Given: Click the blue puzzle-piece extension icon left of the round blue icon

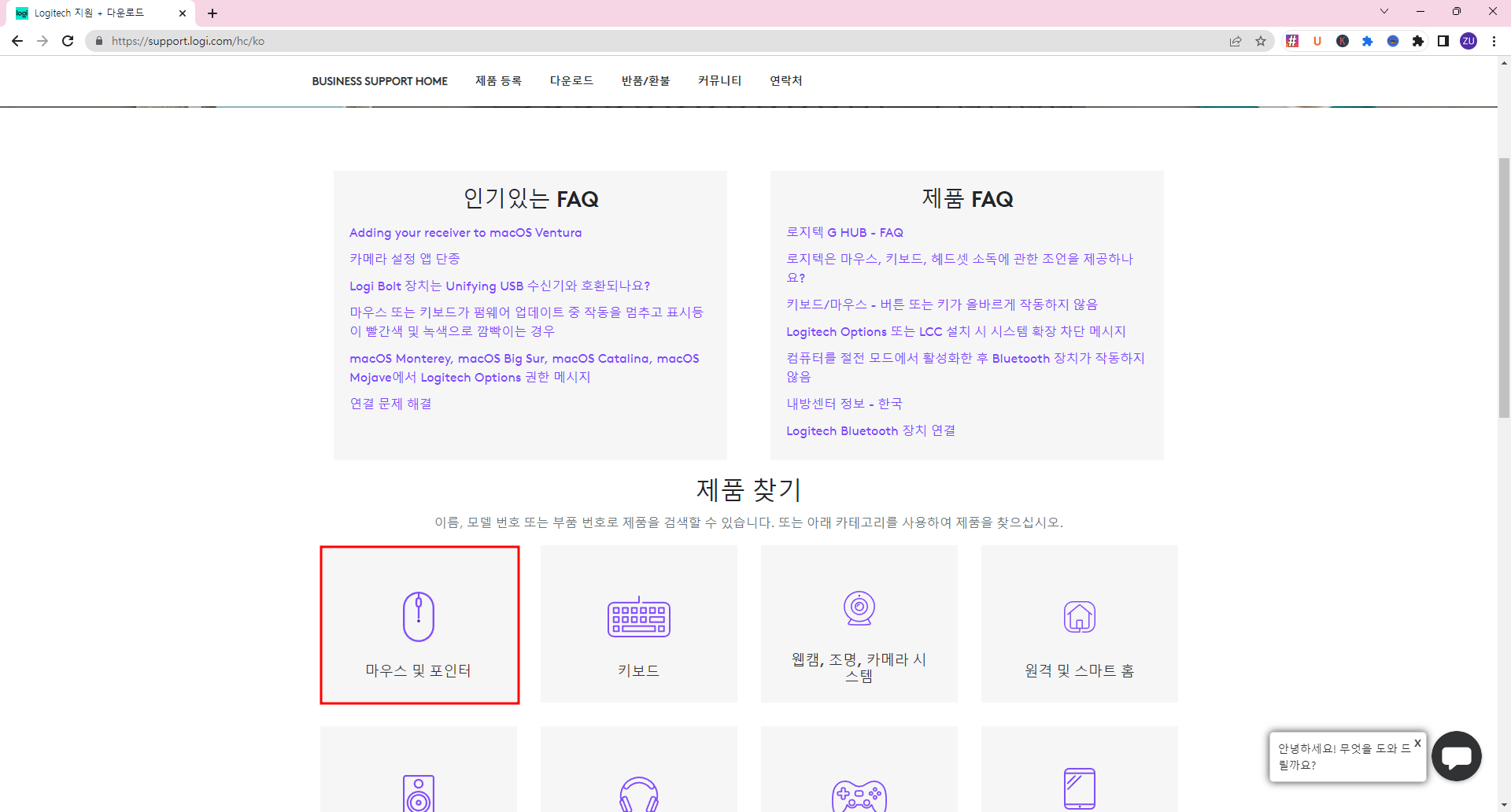Looking at the screenshot, I should 1368,41.
